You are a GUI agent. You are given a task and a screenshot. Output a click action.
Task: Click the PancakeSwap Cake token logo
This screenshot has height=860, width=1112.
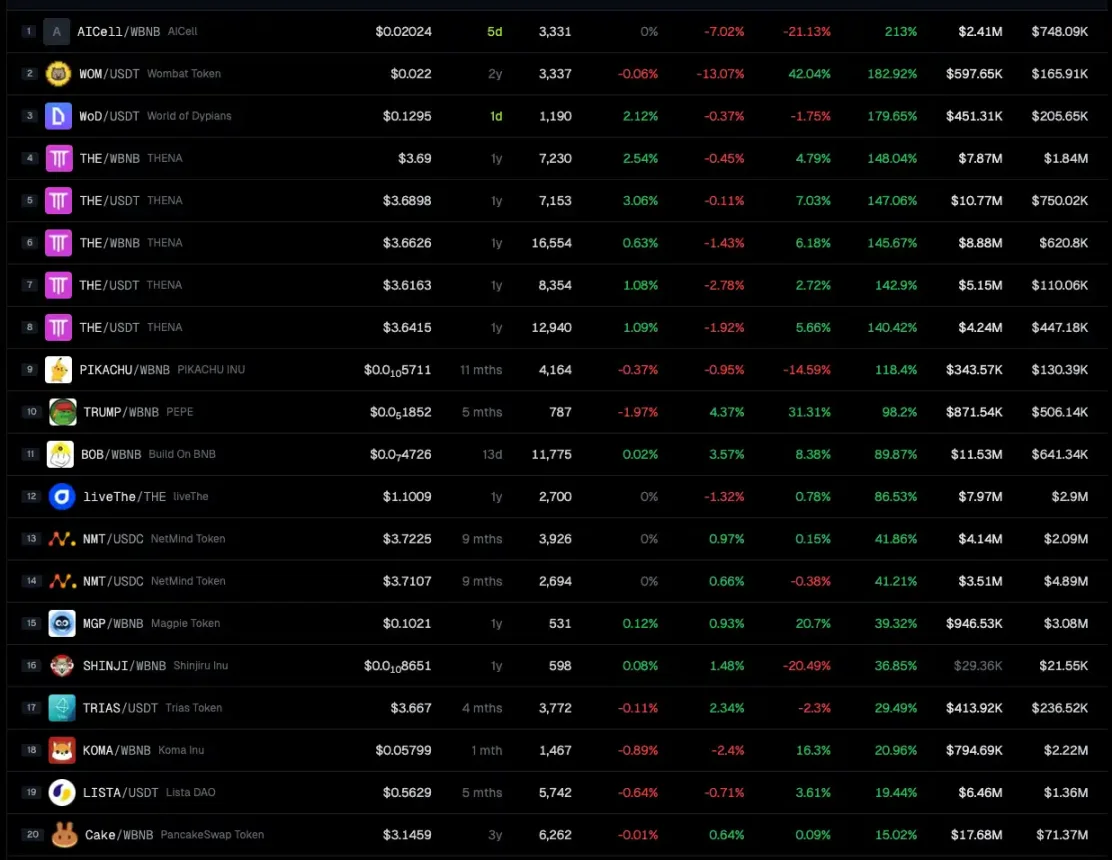pyautogui.click(x=58, y=834)
